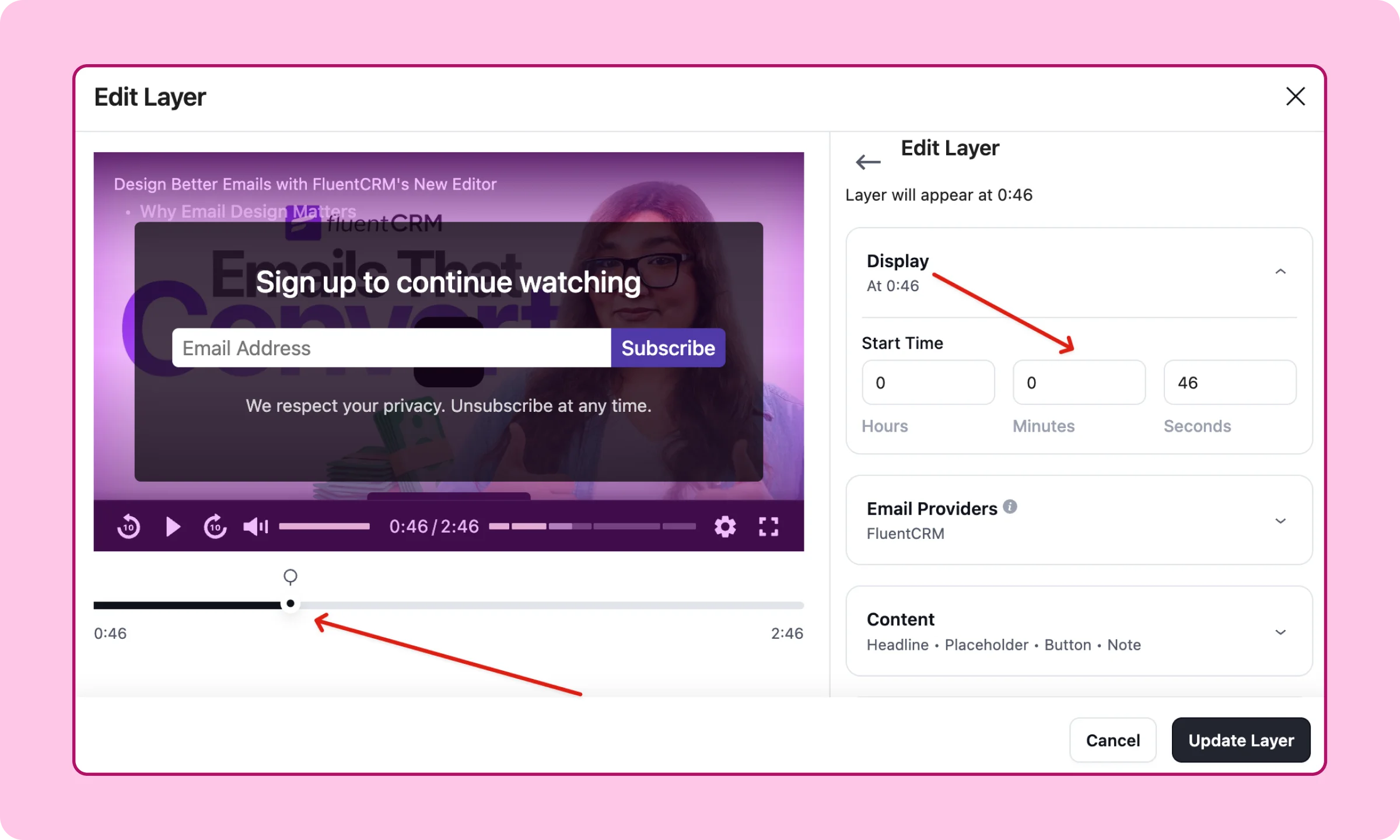This screenshot has width=1400, height=840.
Task: Click the Email Address input field
Action: tap(391, 348)
